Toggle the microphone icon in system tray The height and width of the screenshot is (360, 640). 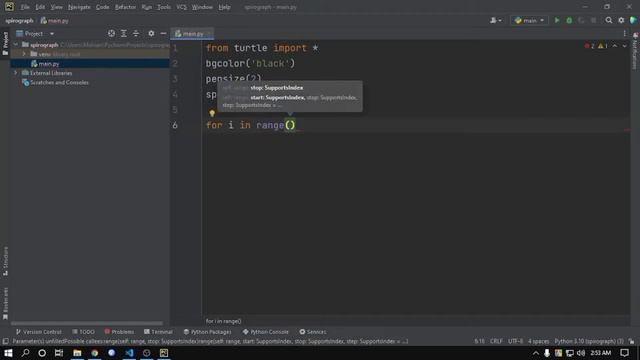[547, 353]
